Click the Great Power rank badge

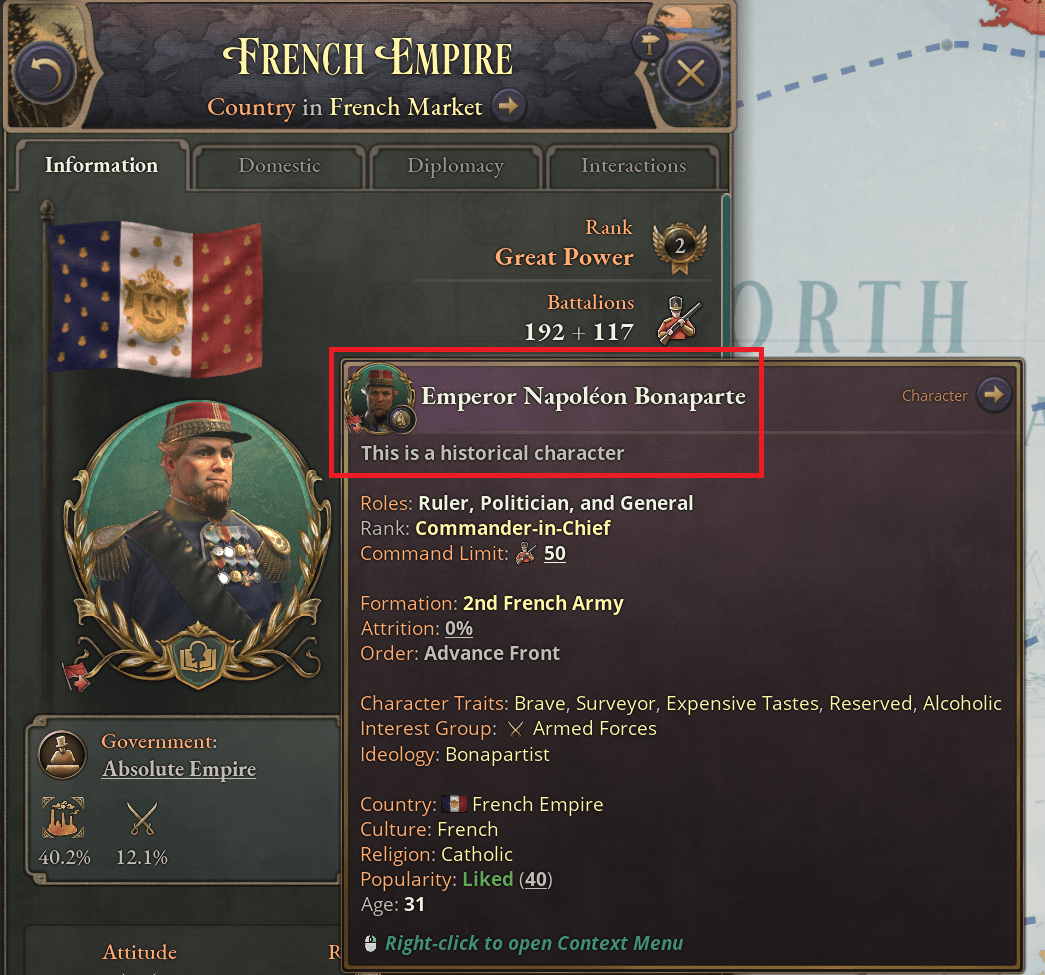[x=679, y=247]
